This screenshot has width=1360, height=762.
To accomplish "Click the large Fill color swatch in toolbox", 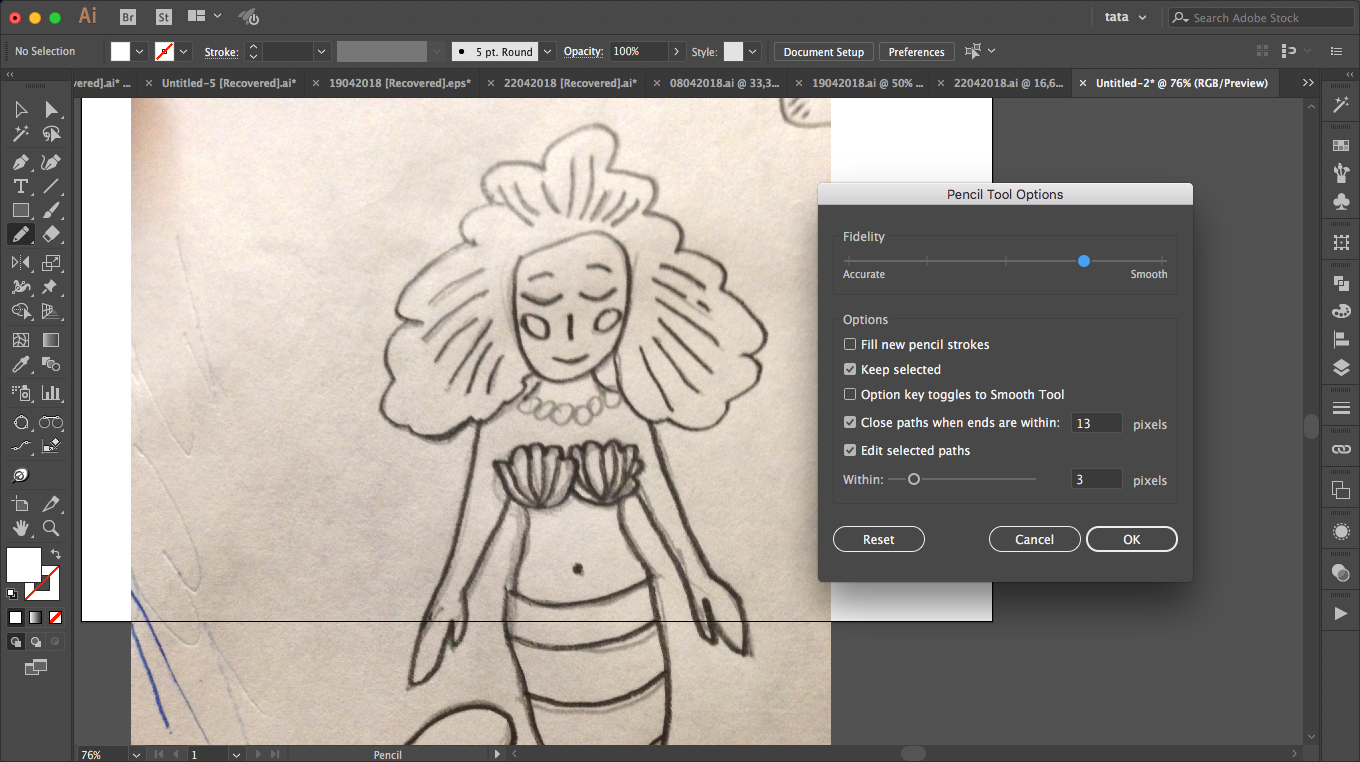I will [x=24, y=565].
